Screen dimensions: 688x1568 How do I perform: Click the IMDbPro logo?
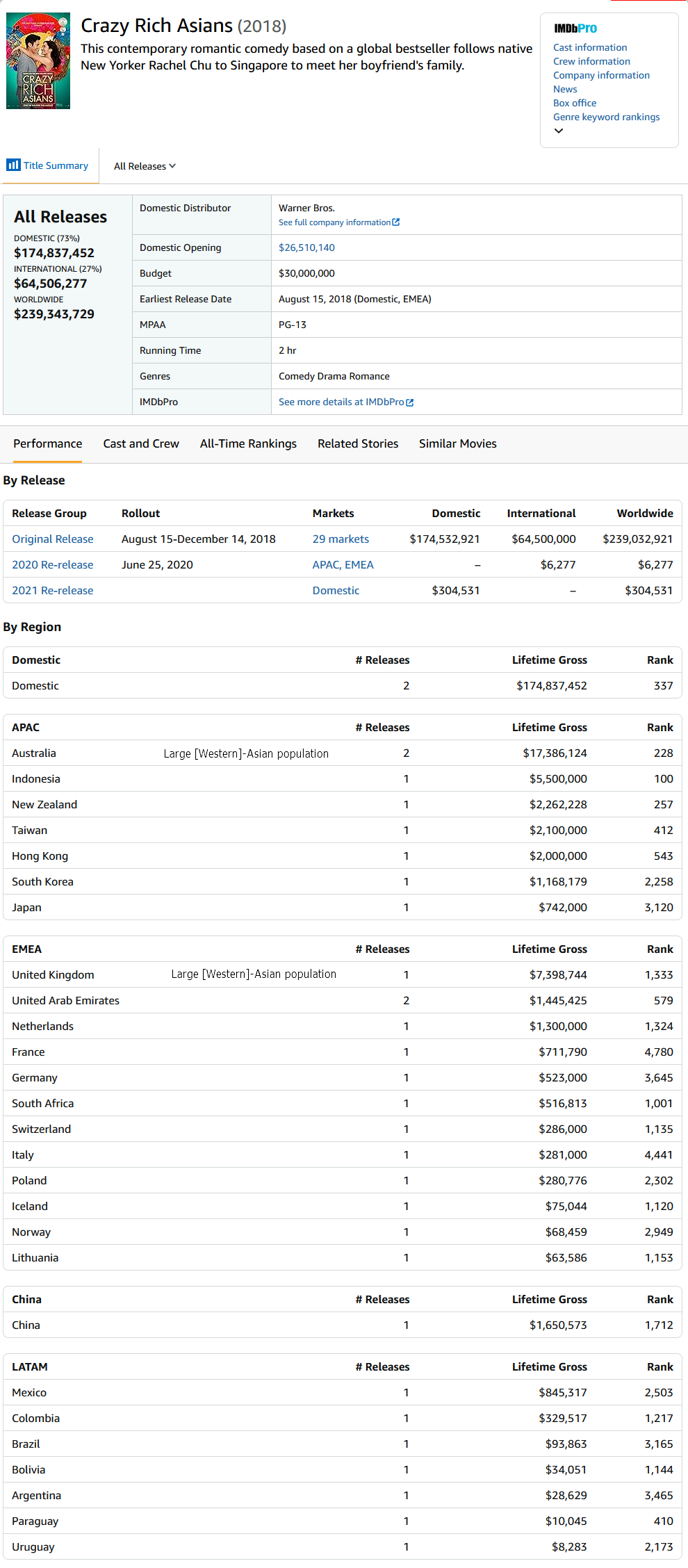pos(575,28)
